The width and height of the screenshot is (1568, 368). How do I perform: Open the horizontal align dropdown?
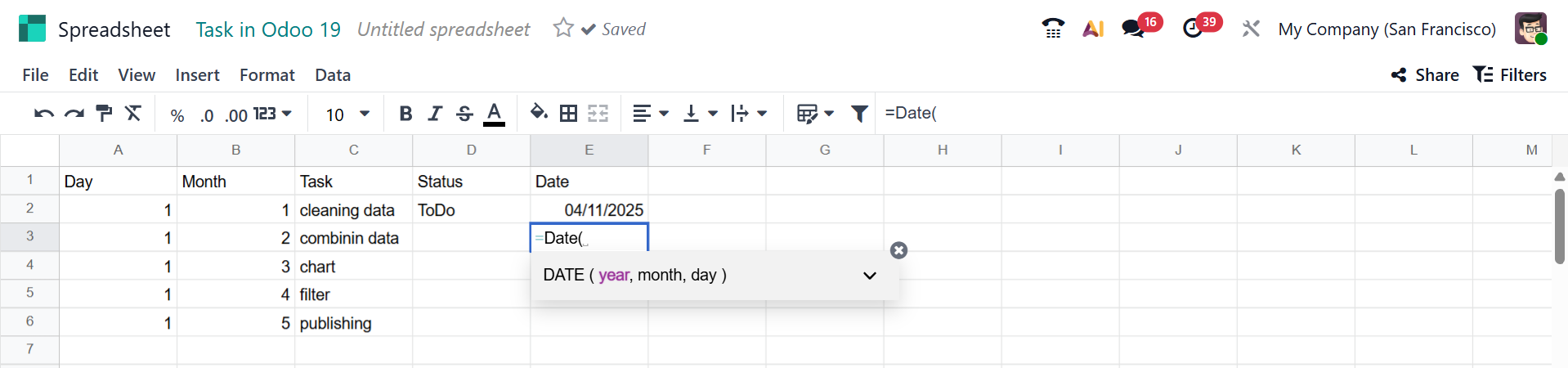(651, 114)
